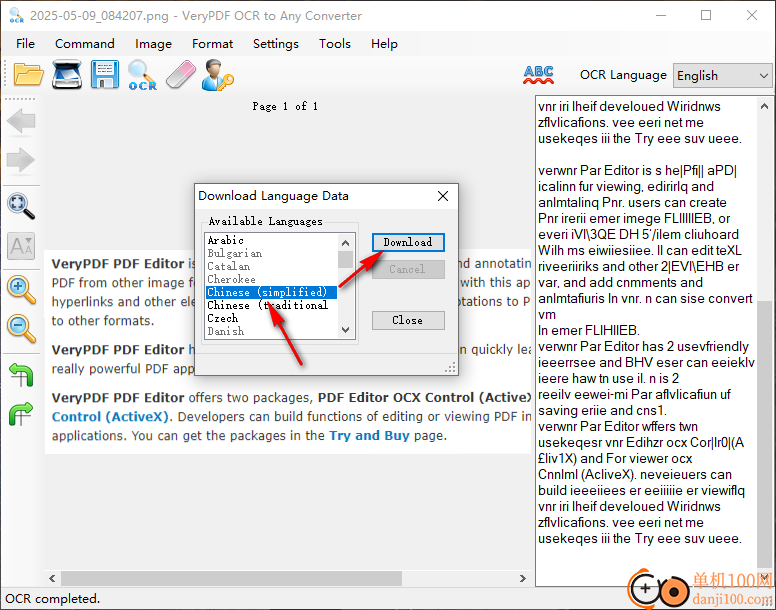
Task: Click the fit-to-window magnifier icon
Action: pos(21,206)
